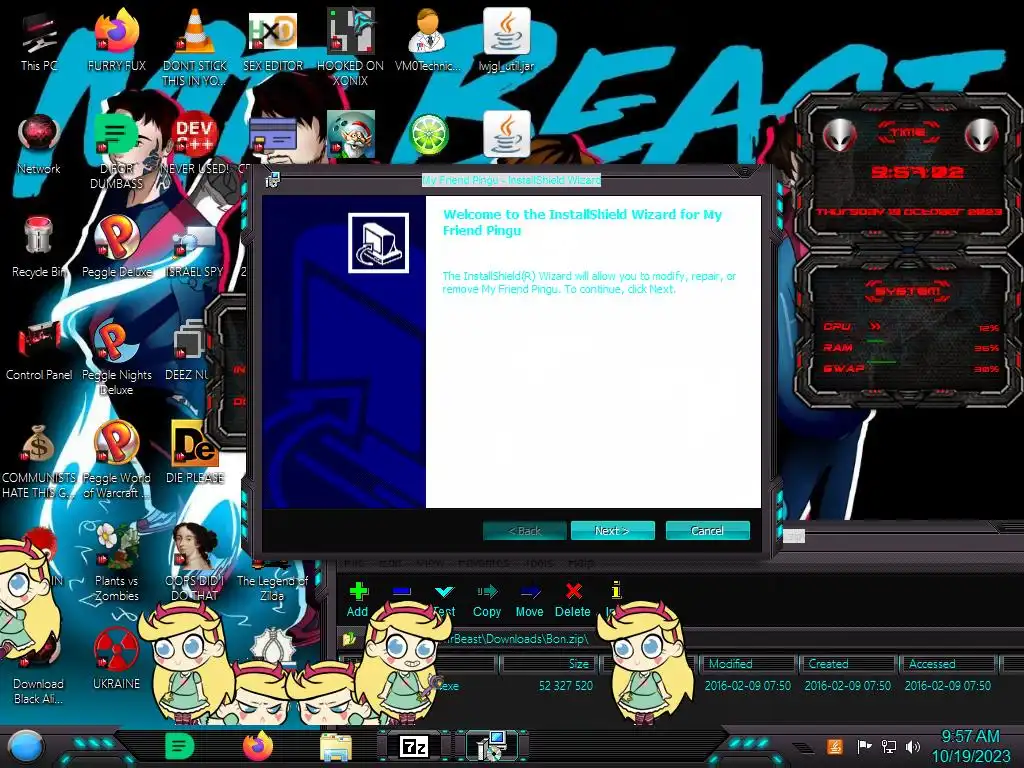Click the 7-Zip address bar path Bon.zip

(519, 639)
